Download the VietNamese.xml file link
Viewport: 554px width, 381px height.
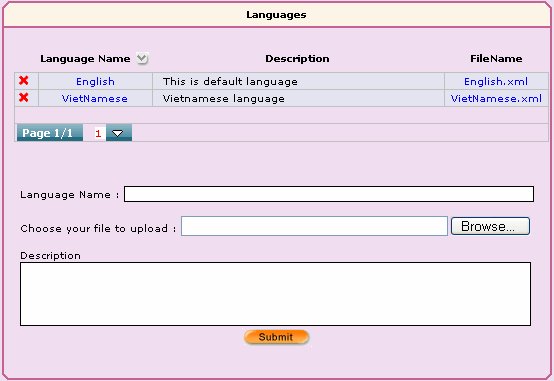point(496,99)
